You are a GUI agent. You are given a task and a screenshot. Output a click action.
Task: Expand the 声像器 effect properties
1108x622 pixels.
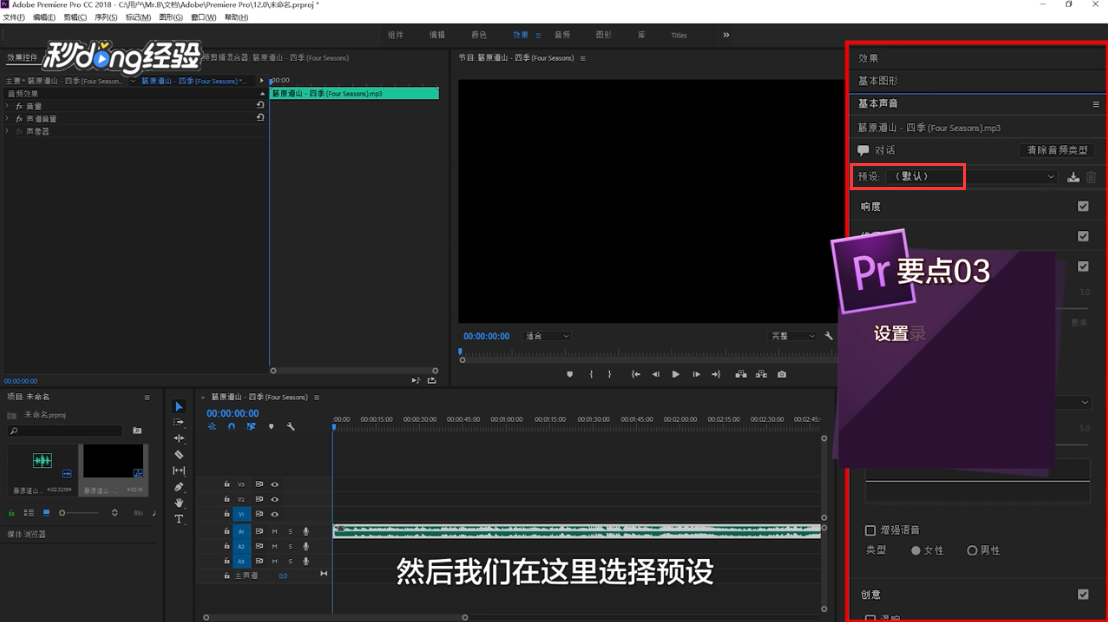pyautogui.click(x=8, y=131)
